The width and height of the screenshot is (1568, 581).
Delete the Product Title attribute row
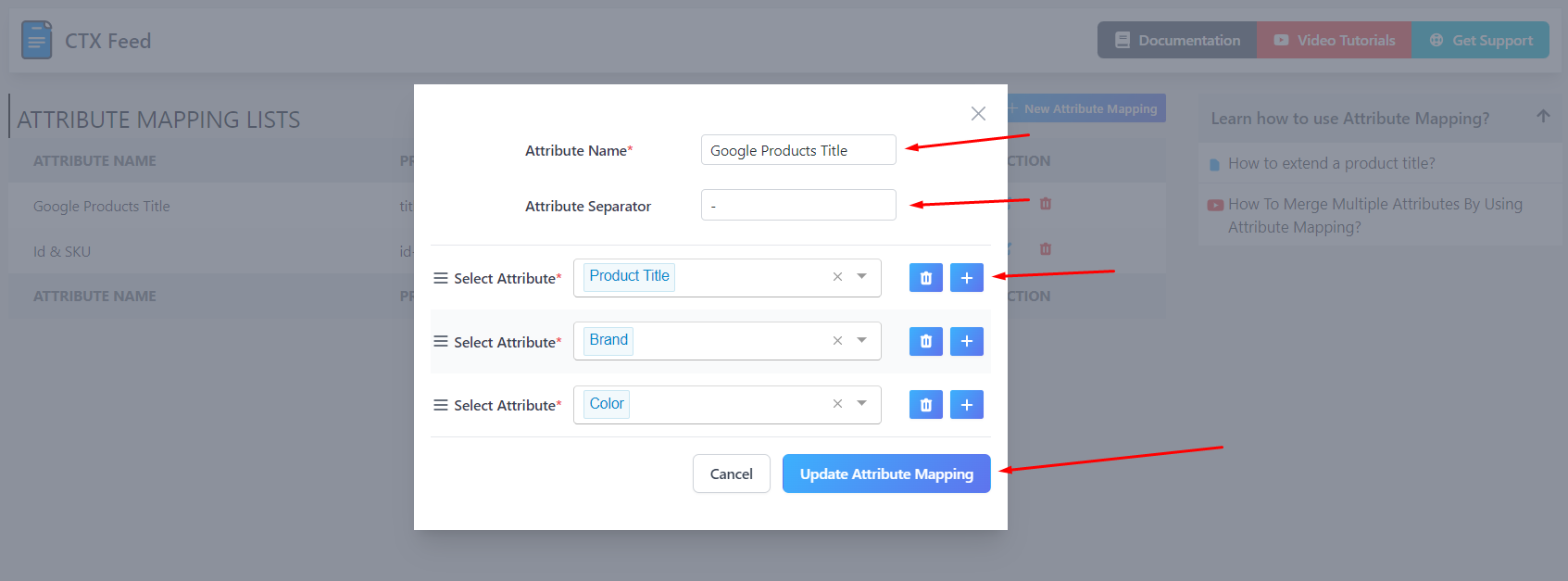(925, 278)
